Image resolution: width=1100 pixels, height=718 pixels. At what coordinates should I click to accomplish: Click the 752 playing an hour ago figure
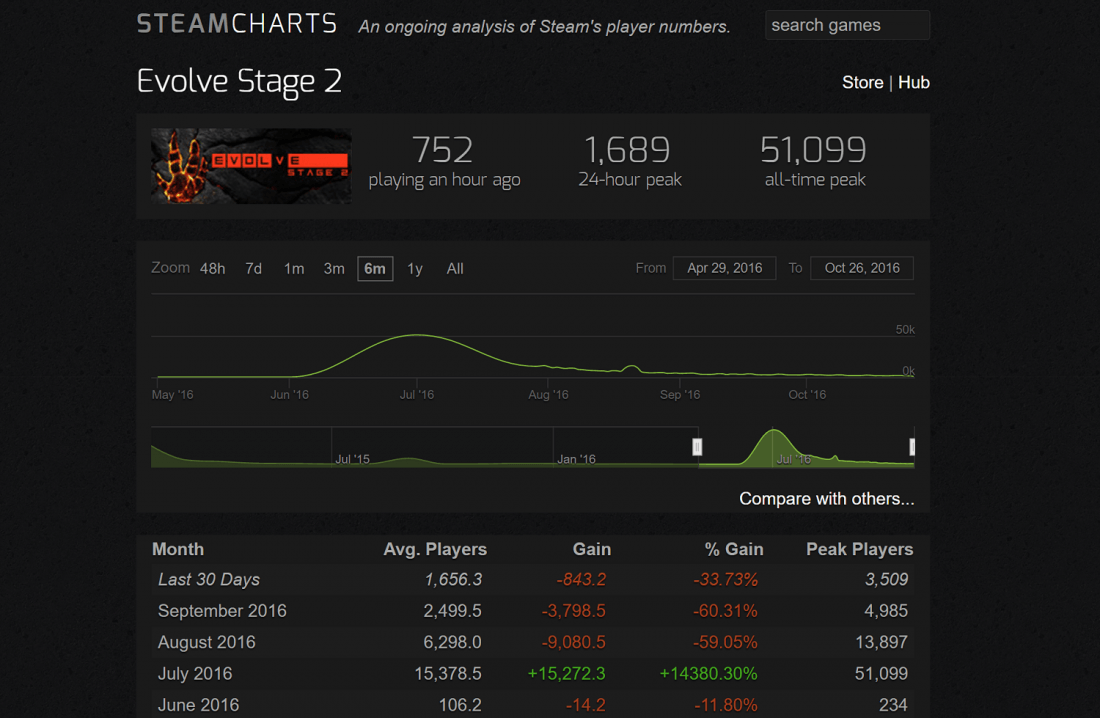point(443,149)
